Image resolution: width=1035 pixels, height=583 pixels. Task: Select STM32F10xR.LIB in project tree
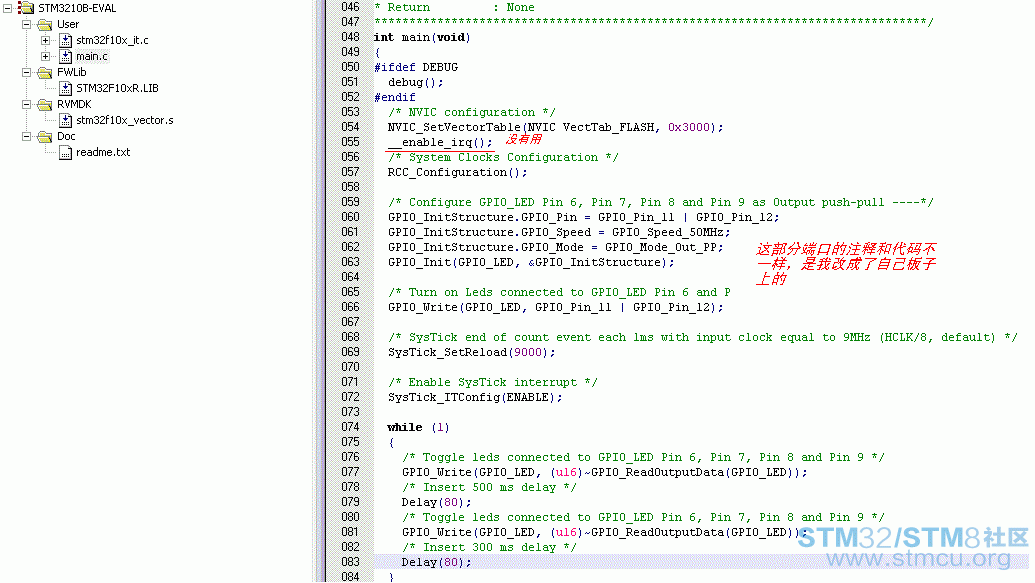point(117,88)
